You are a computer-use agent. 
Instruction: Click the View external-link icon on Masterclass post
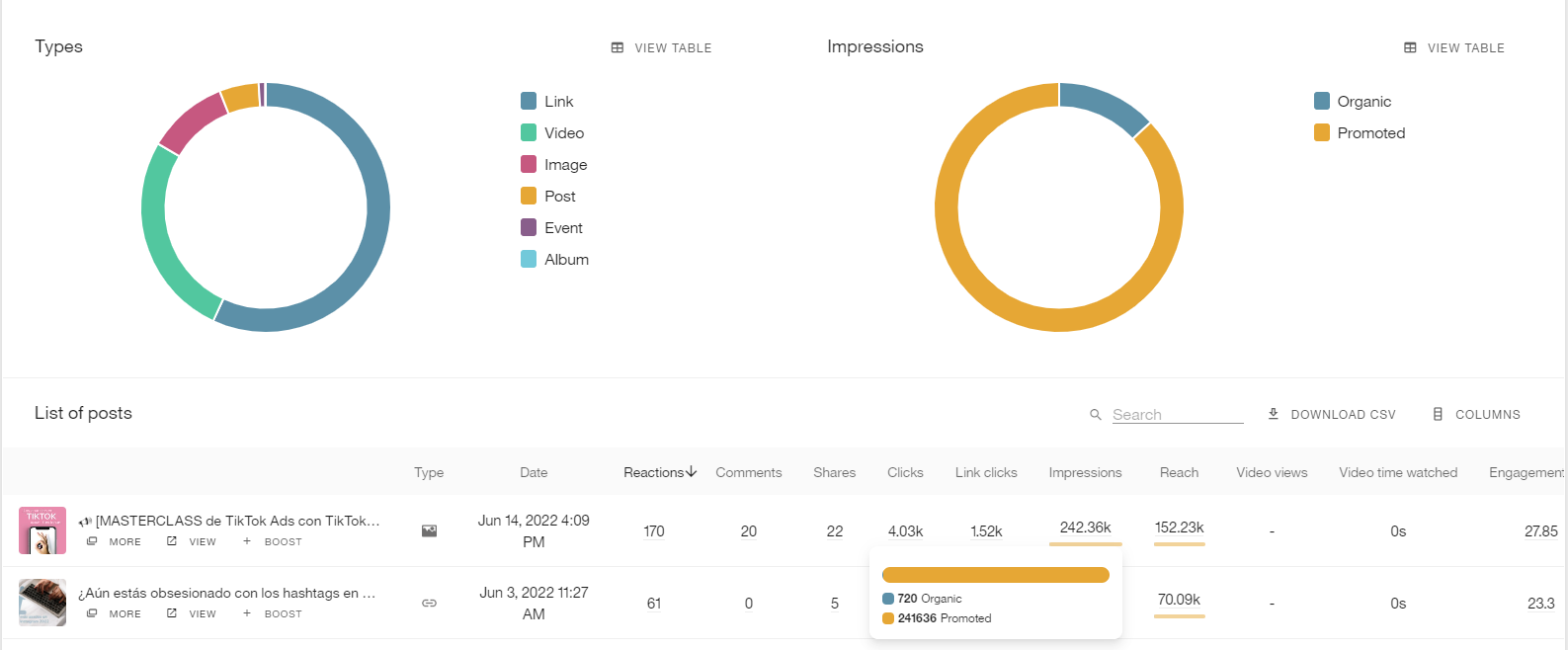(172, 541)
